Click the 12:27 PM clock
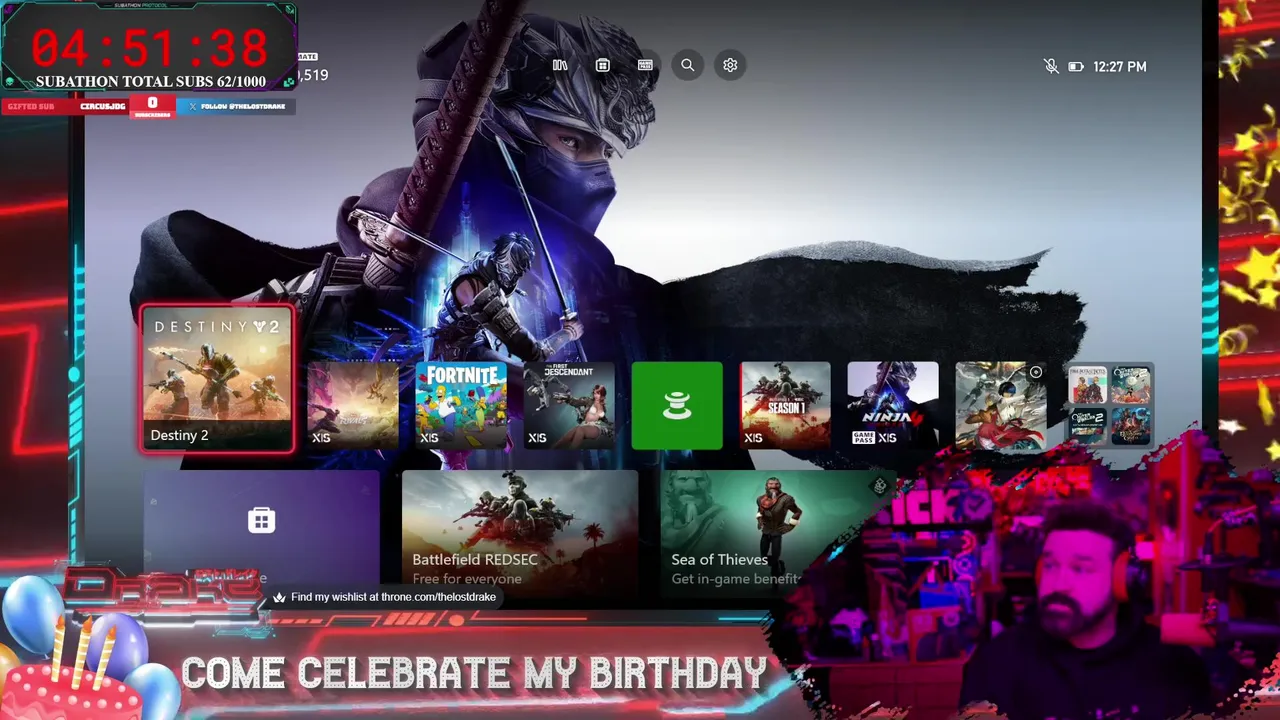The image size is (1280, 720). click(x=1120, y=67)
